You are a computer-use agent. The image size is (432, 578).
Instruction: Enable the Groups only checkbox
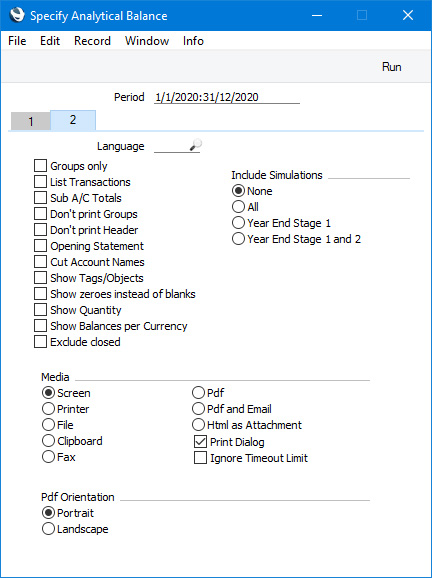[x=40, y=166]
